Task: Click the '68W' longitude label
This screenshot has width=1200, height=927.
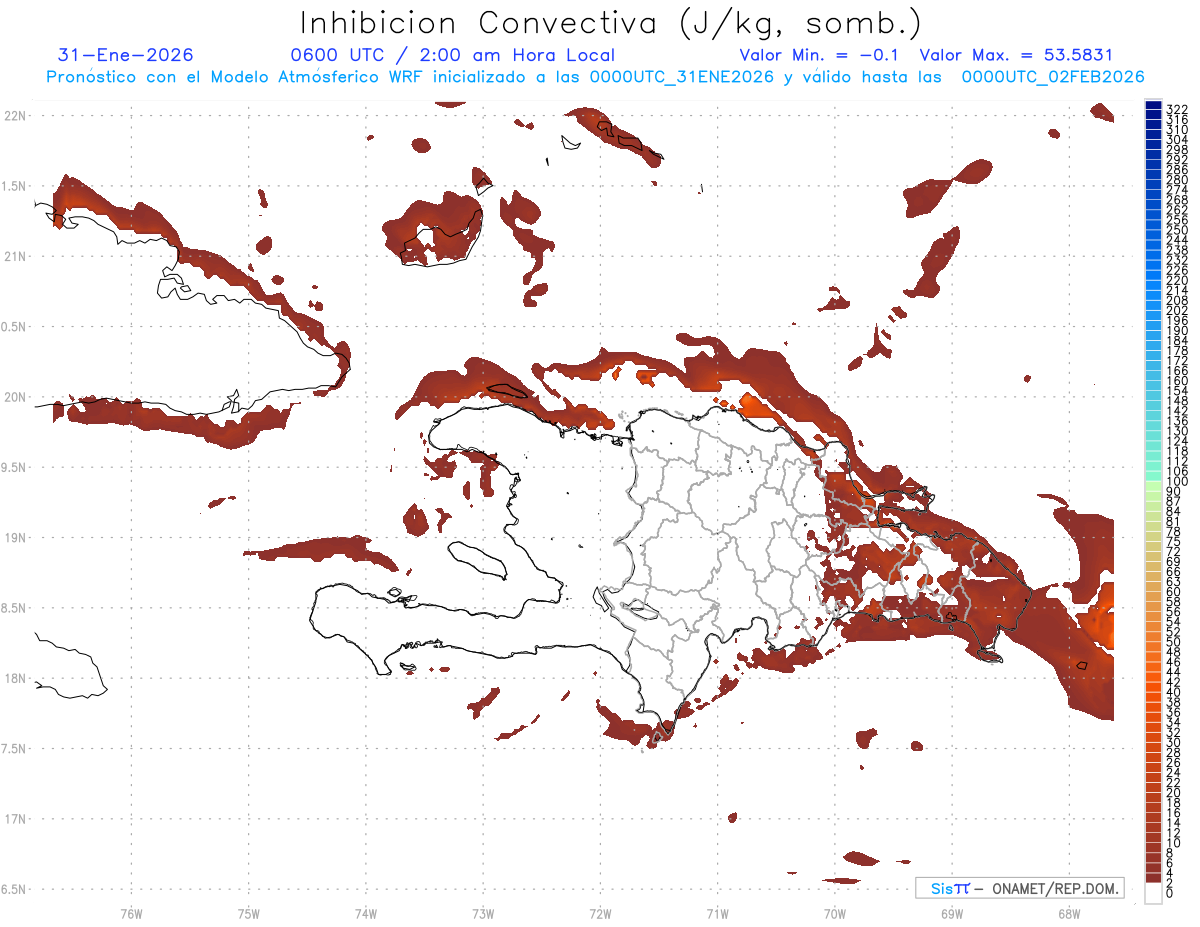Action: coord(1069,913)
